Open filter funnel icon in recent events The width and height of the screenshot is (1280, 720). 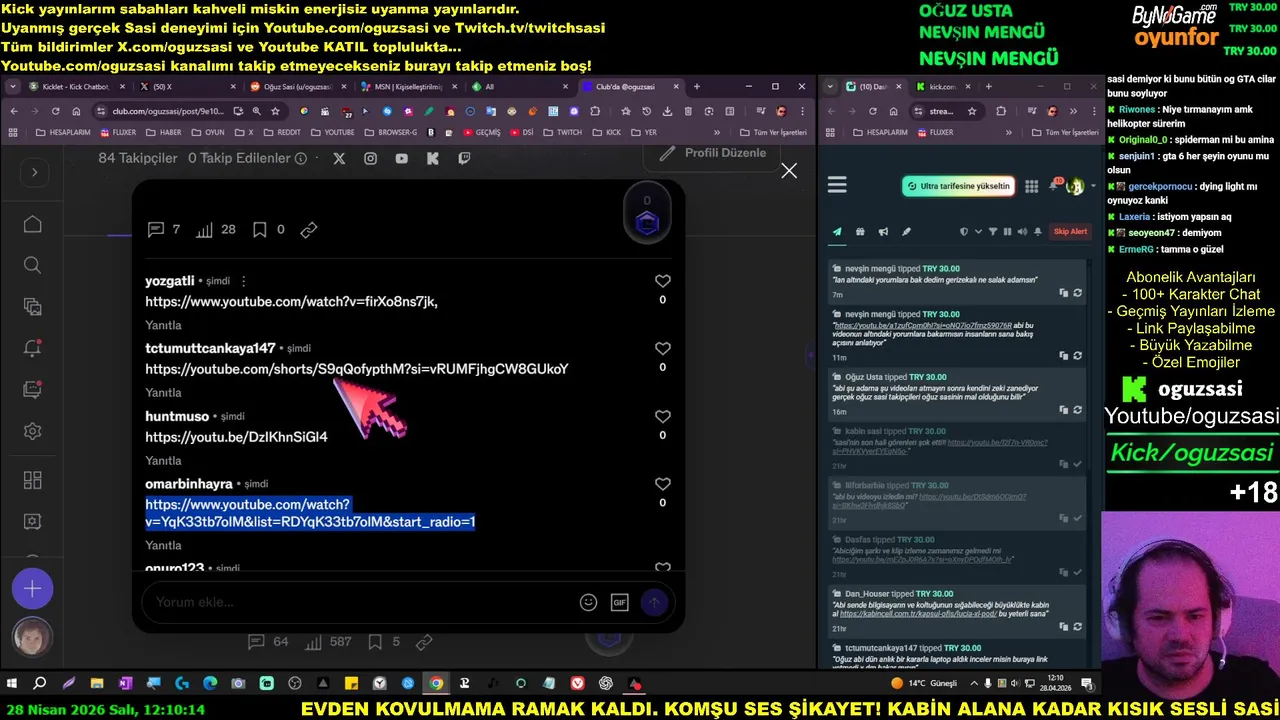pyautogui.click(x=993, y=232)
